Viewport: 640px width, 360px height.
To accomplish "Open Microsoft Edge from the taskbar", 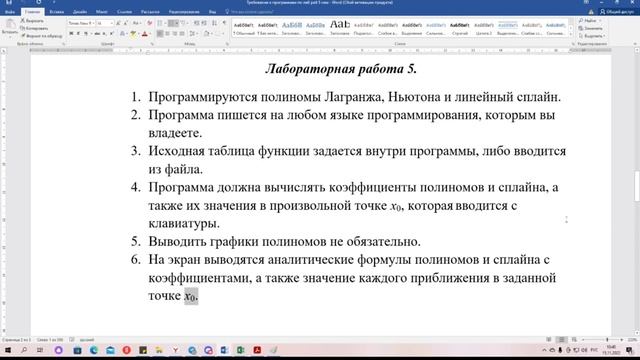I will (x=94, y=350).
